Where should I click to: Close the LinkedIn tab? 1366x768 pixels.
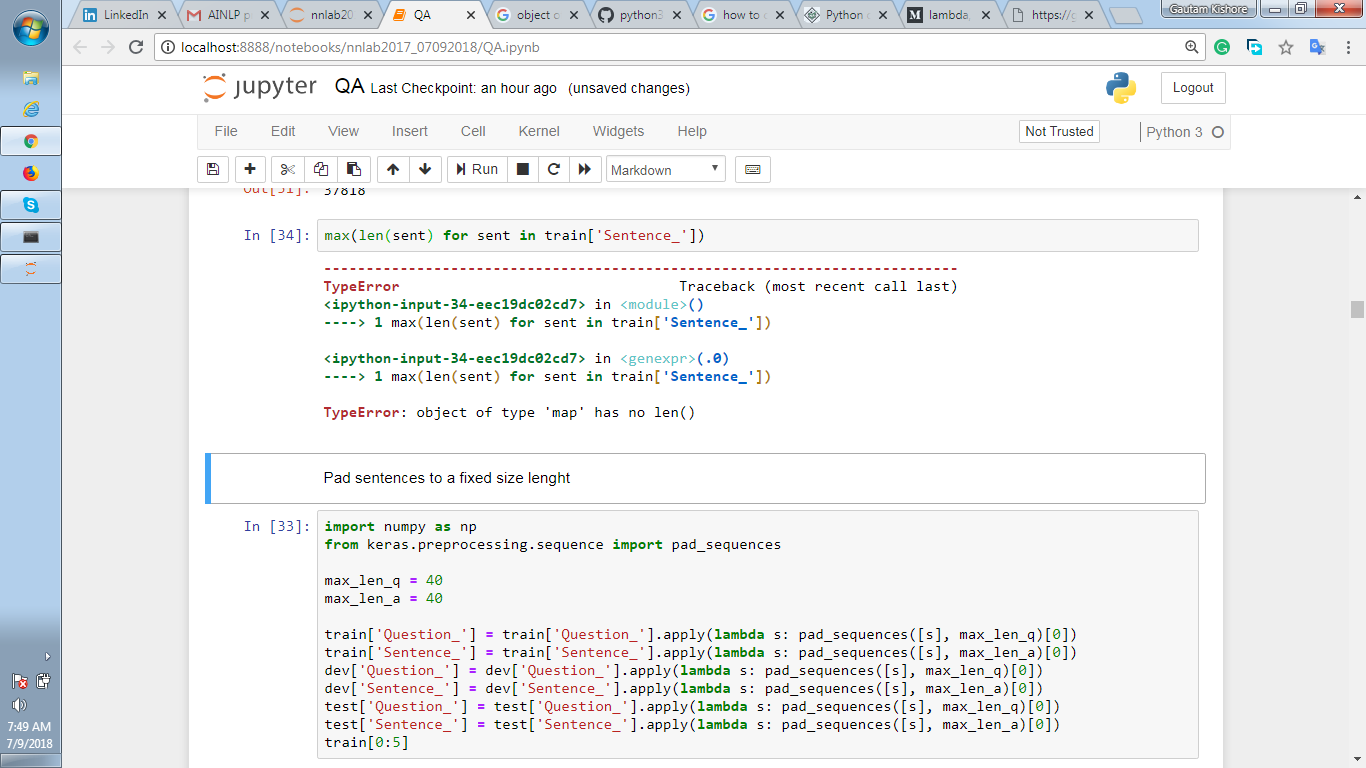click(x=162, y=16)
